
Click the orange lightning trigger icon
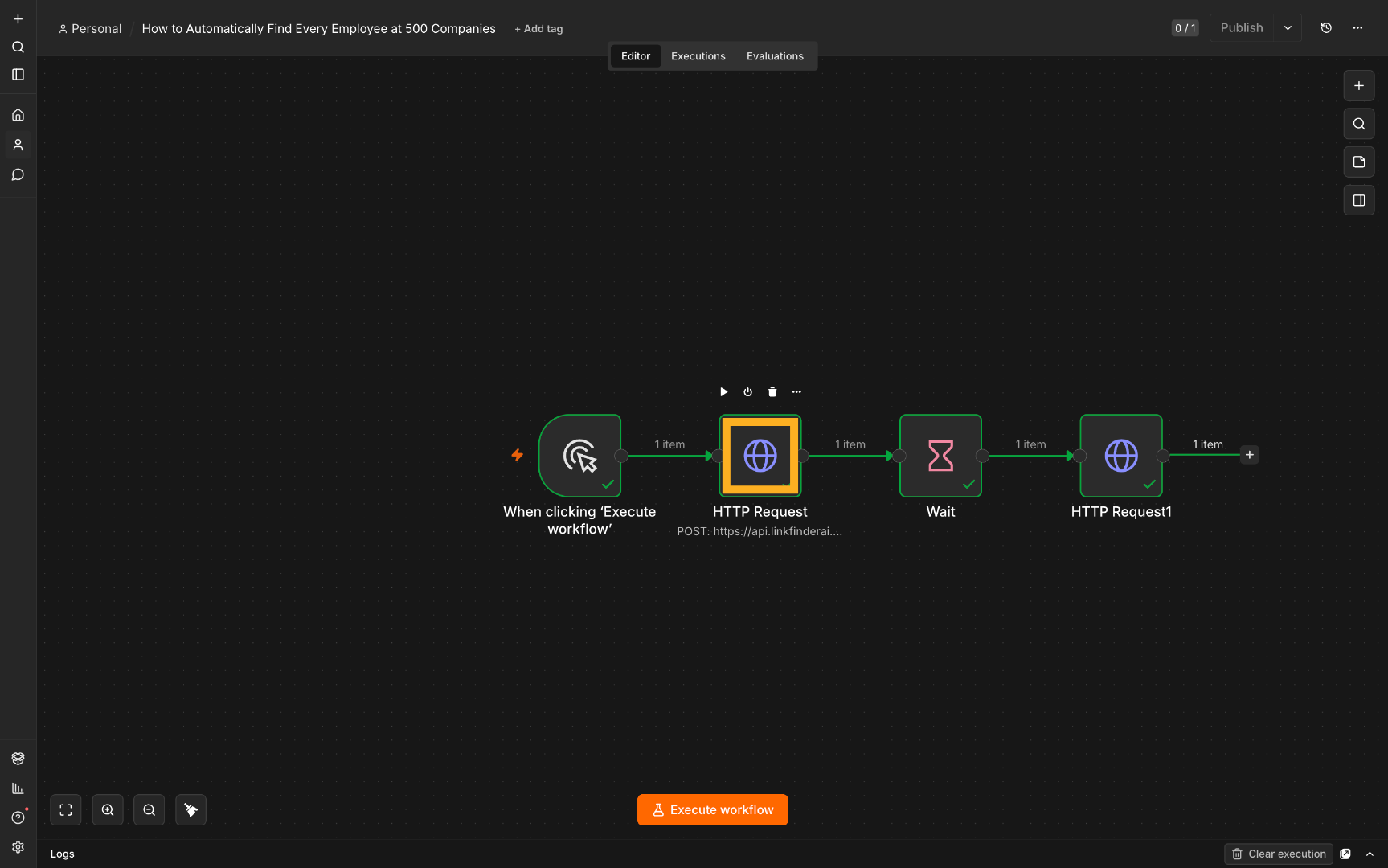(x=518, y=455)
